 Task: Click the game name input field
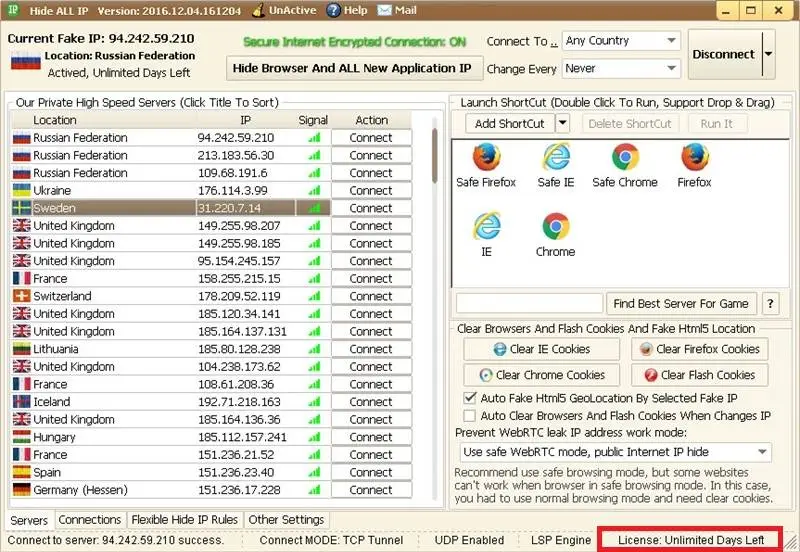tap(529, 303)
